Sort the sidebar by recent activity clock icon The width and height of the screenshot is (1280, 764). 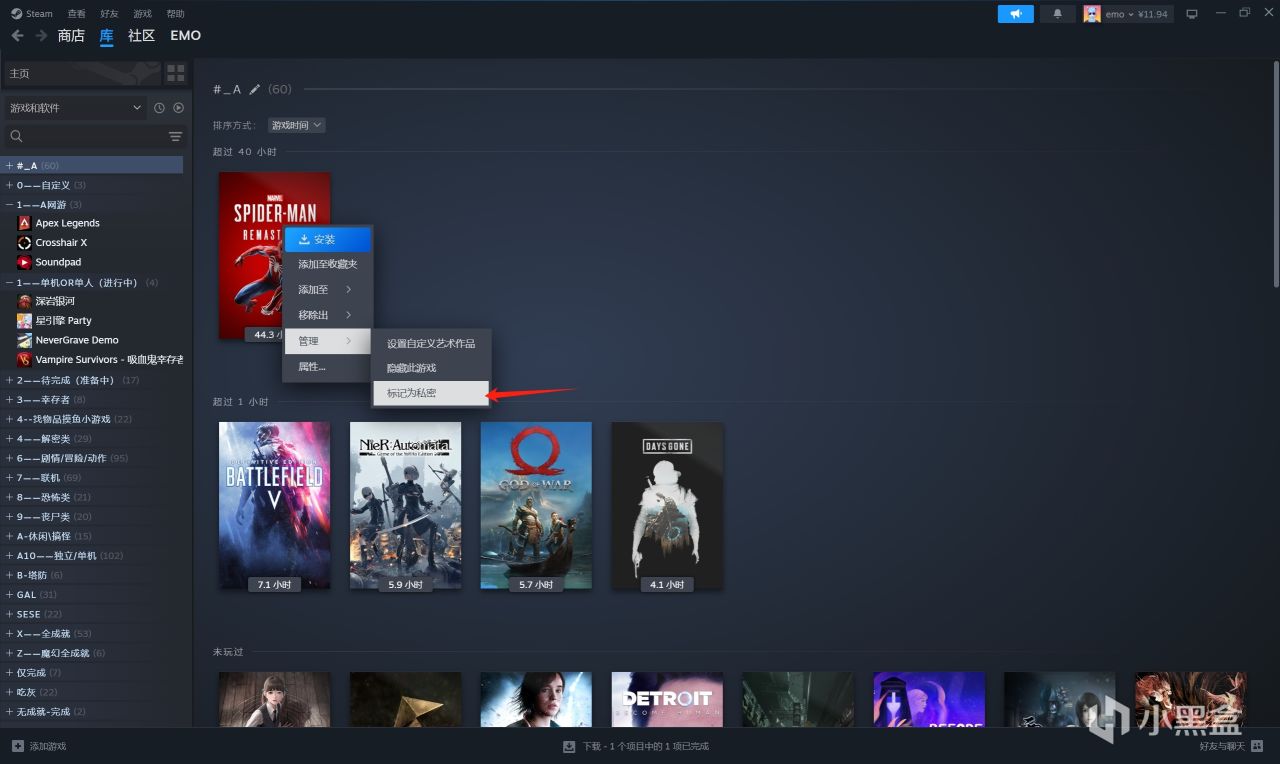(x=159, y=108)
